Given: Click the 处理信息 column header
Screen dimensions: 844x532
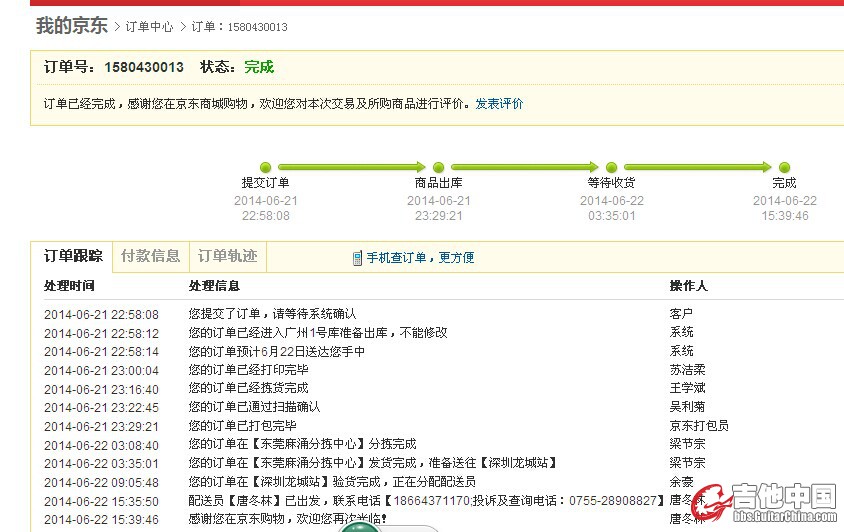Looking at the screenshot, I should click(x=214, y=286).
